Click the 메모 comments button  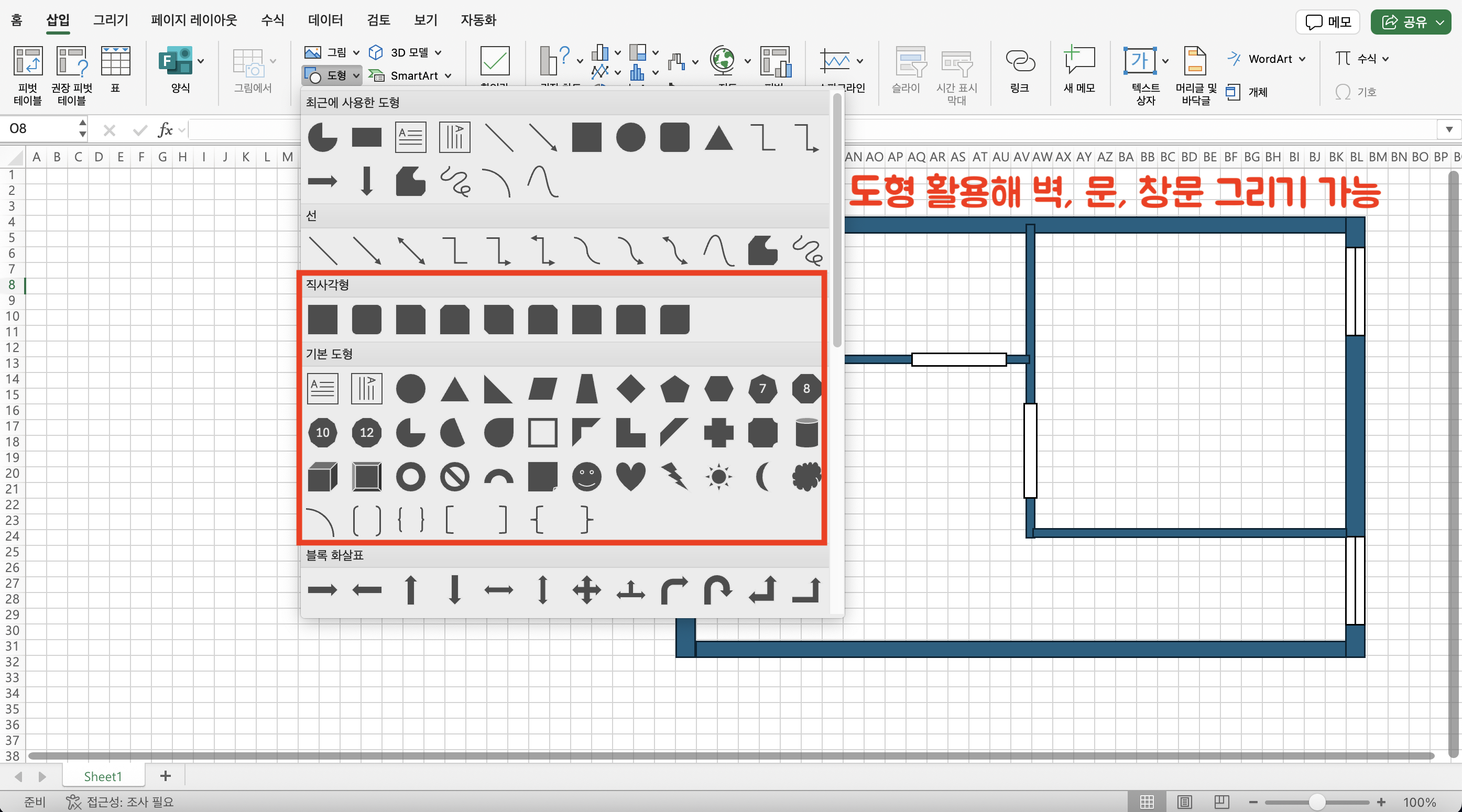1327,22
